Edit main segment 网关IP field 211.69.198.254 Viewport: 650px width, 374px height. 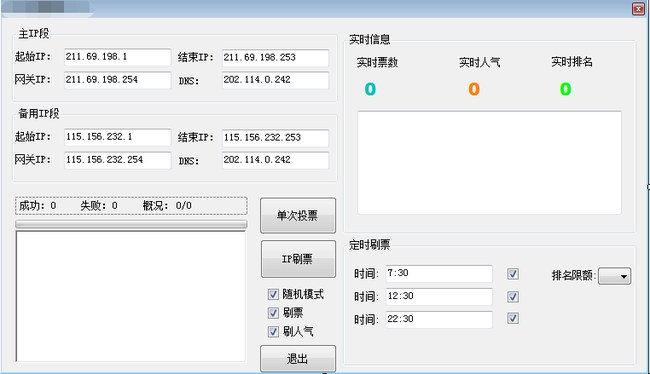pyautogui.click(x=117, y=80)
